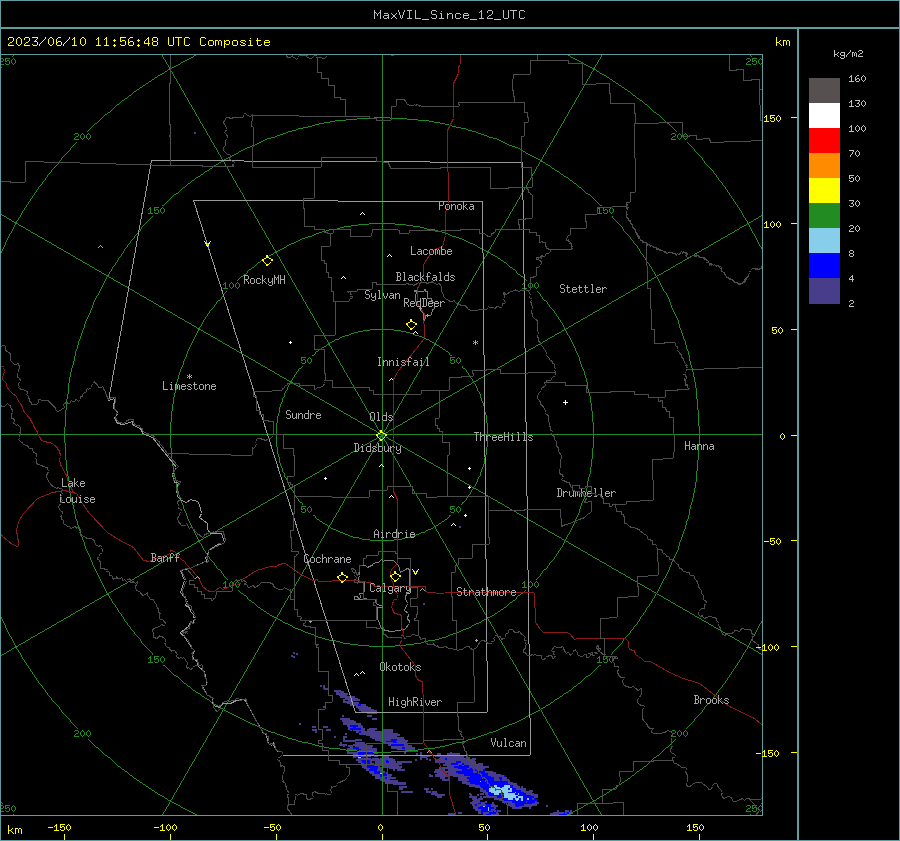Screen dimensions: 900x841
Task: Click the Strathmore label
Action: click(x=486, y=592)
